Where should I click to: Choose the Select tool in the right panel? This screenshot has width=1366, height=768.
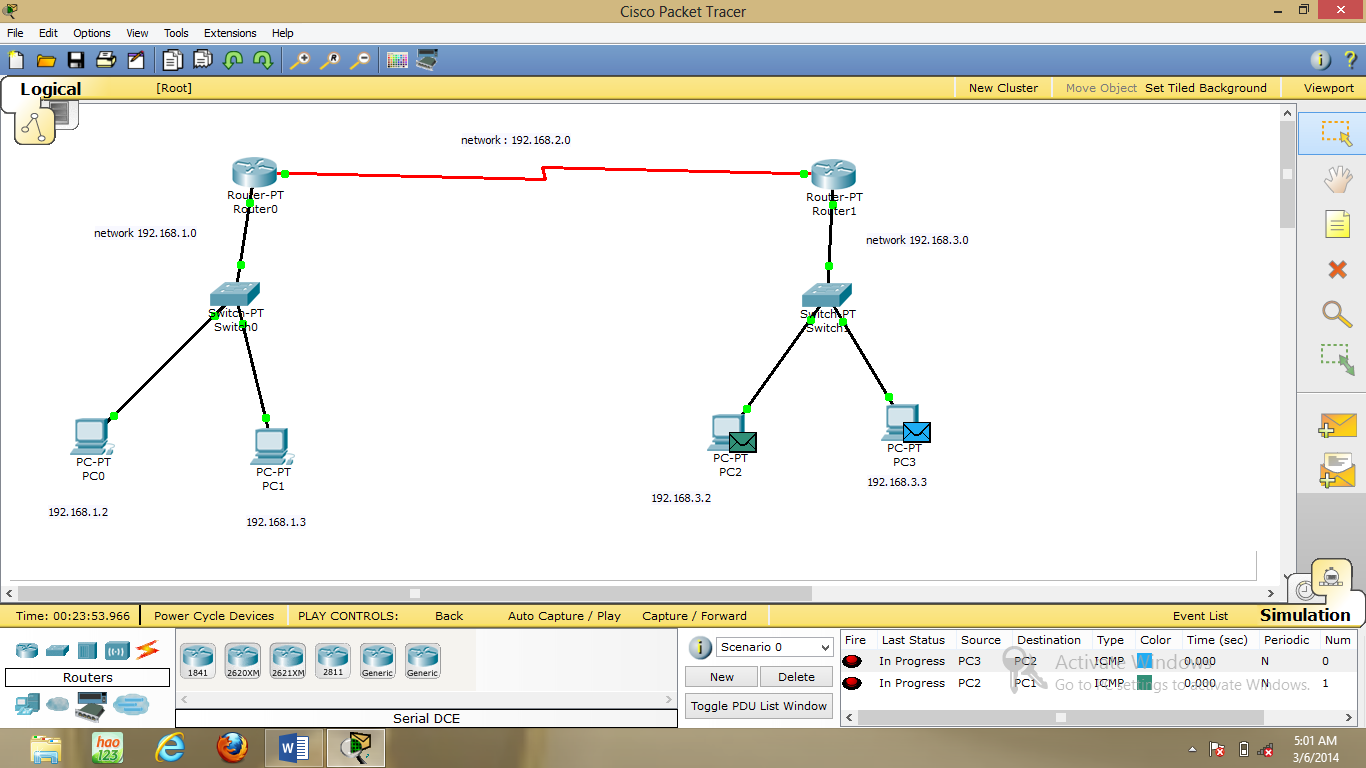pyautogui.click(x=1337, y=133)
